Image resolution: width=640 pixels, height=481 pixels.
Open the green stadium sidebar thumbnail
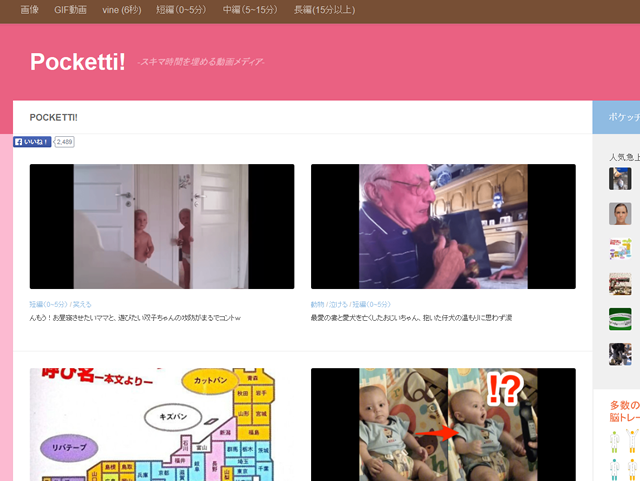tap(620, 319)
